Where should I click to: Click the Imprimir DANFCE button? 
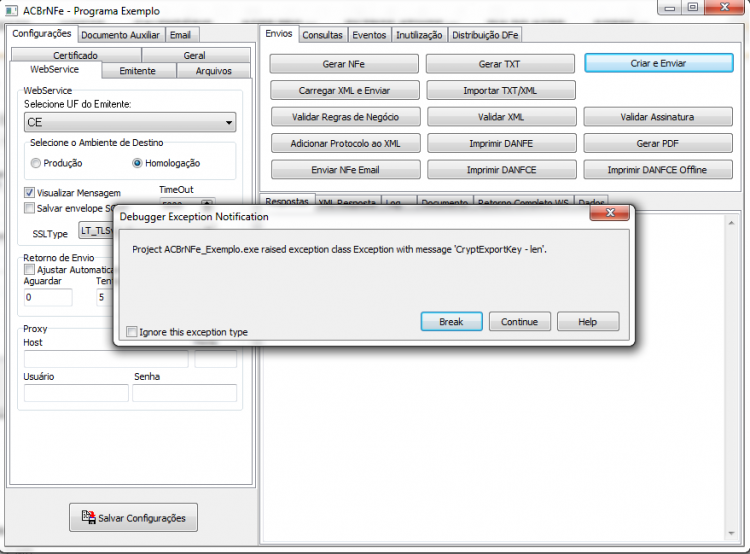coord(501,169)
